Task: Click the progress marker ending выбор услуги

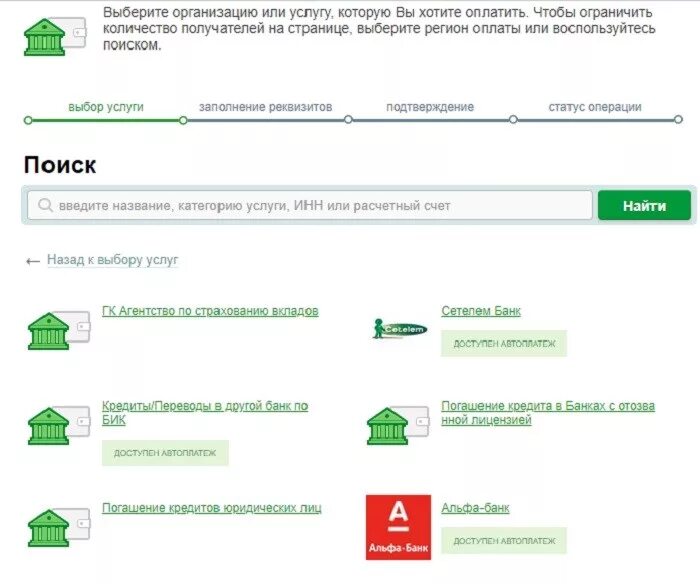Action: pyautogui.click(x=183, y=120)
